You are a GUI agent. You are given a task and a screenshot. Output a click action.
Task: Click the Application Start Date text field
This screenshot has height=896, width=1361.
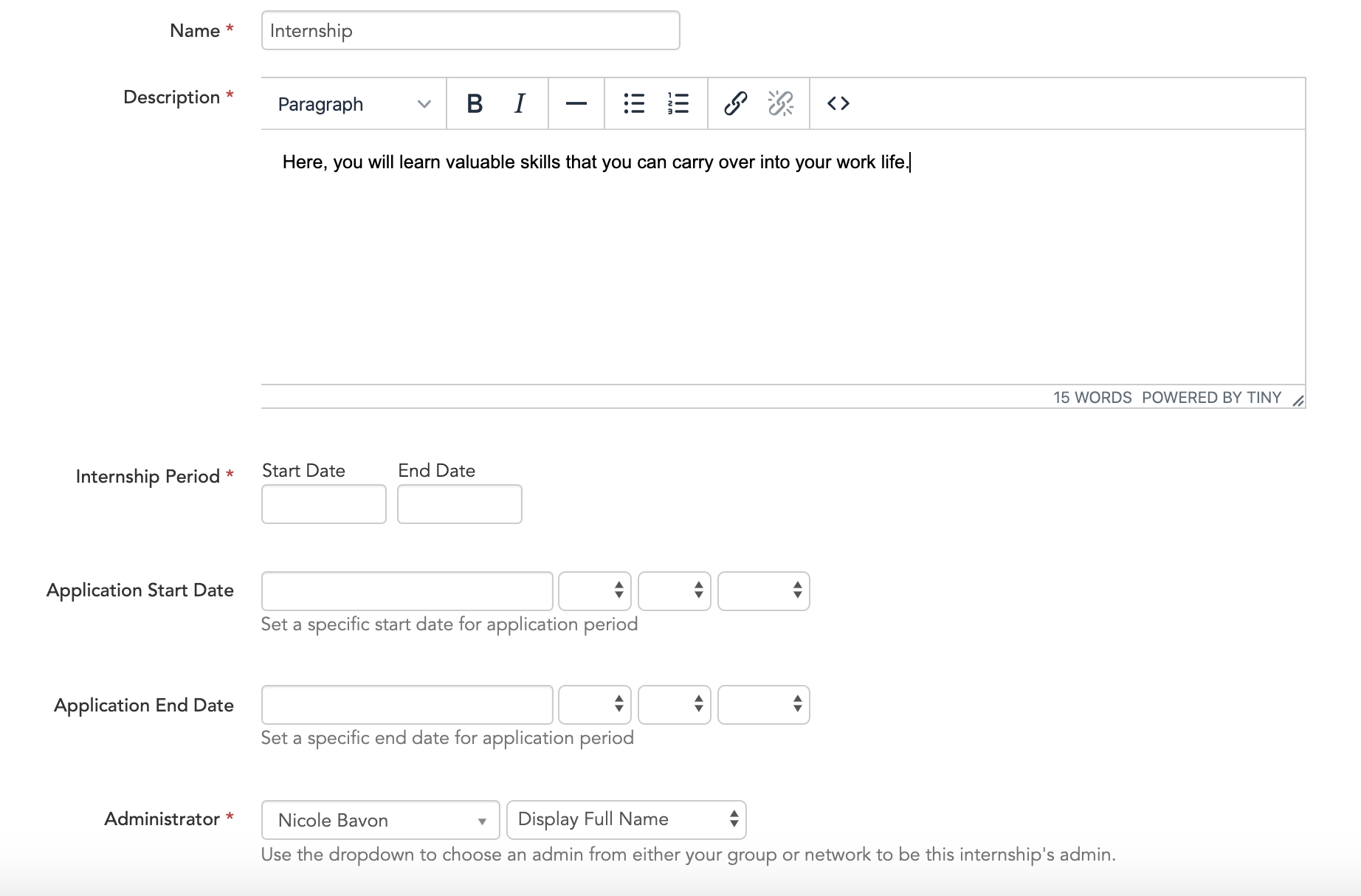(x=407, y=590)
